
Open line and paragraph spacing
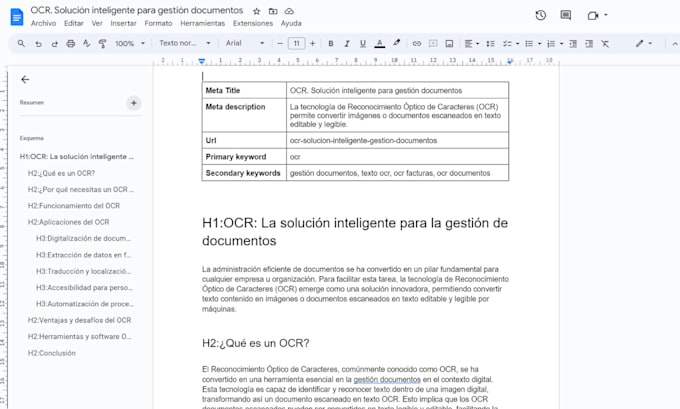click(x=490, y=43)
